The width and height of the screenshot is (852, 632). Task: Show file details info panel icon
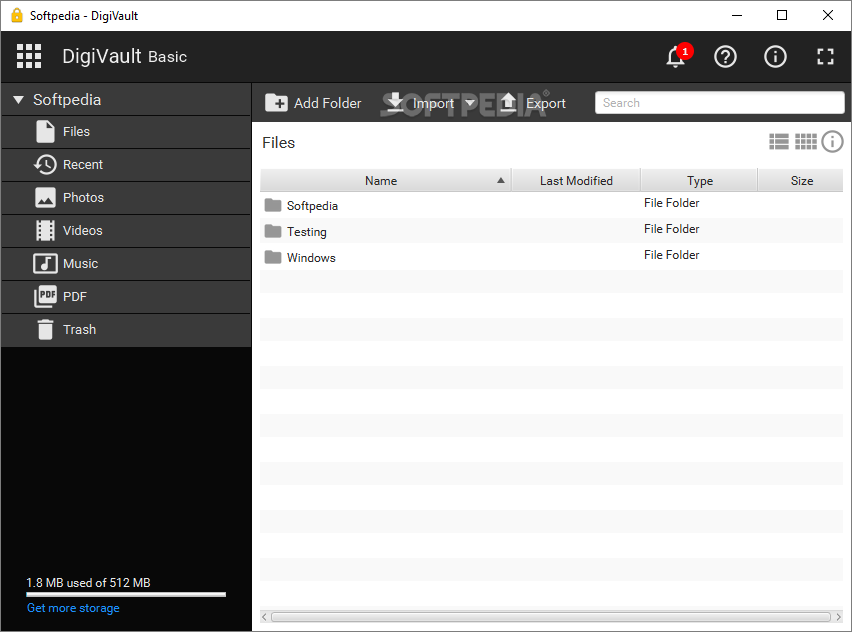click(x=832, y=142)
